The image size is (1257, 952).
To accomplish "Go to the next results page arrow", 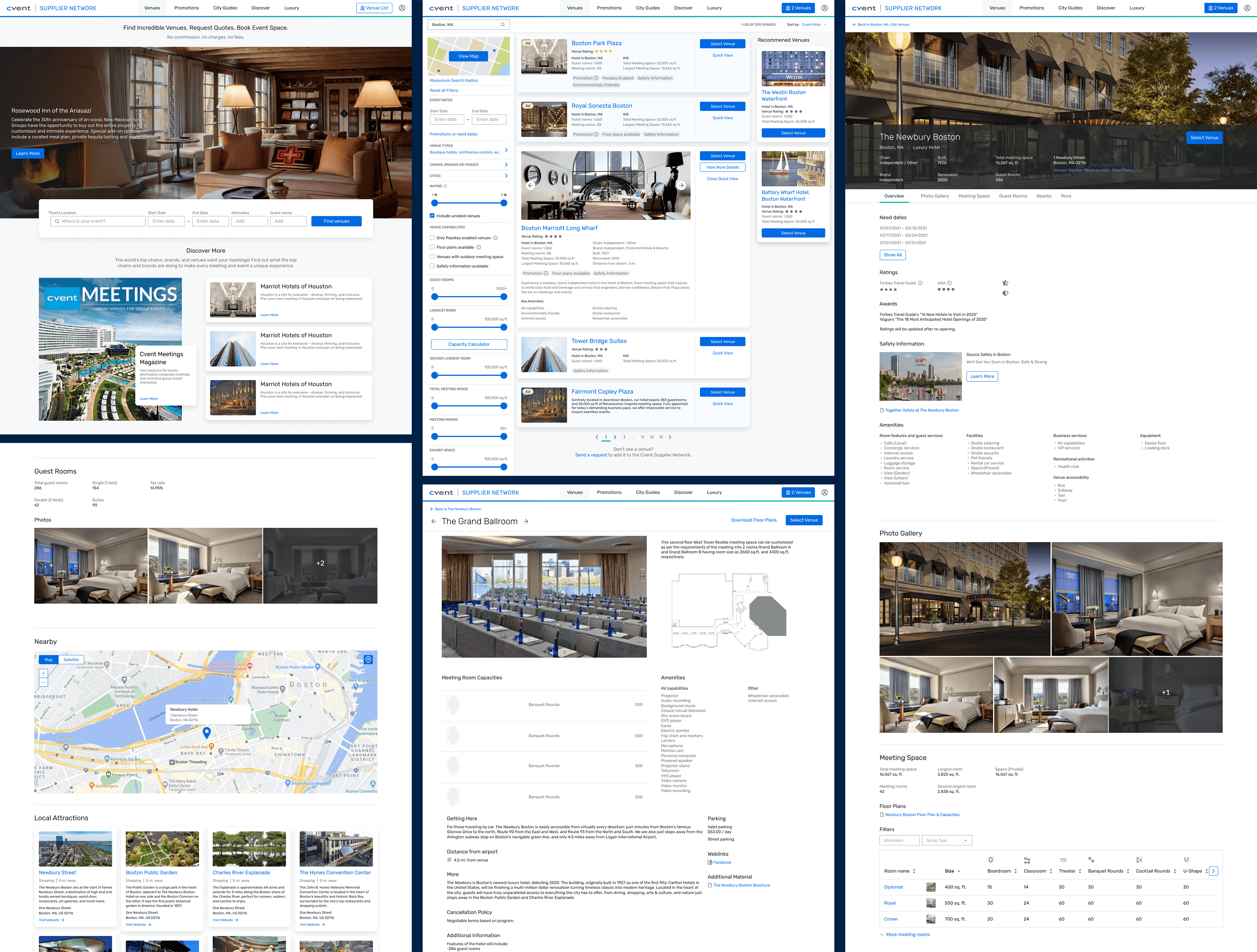I will [x=670, y=437].
